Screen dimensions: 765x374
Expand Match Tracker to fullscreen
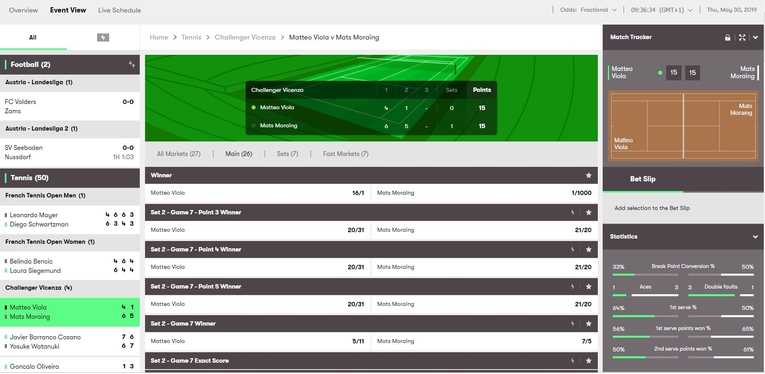[742, 38]
